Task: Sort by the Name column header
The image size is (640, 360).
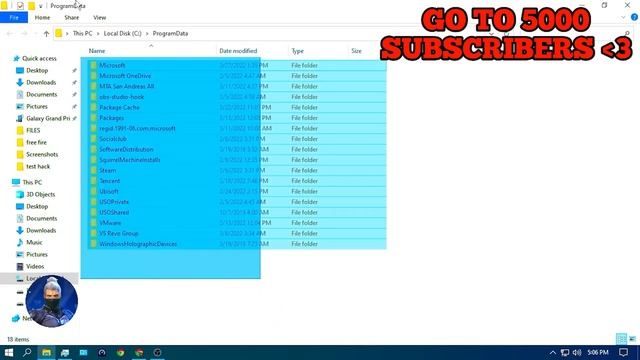Action: (97, 51)
